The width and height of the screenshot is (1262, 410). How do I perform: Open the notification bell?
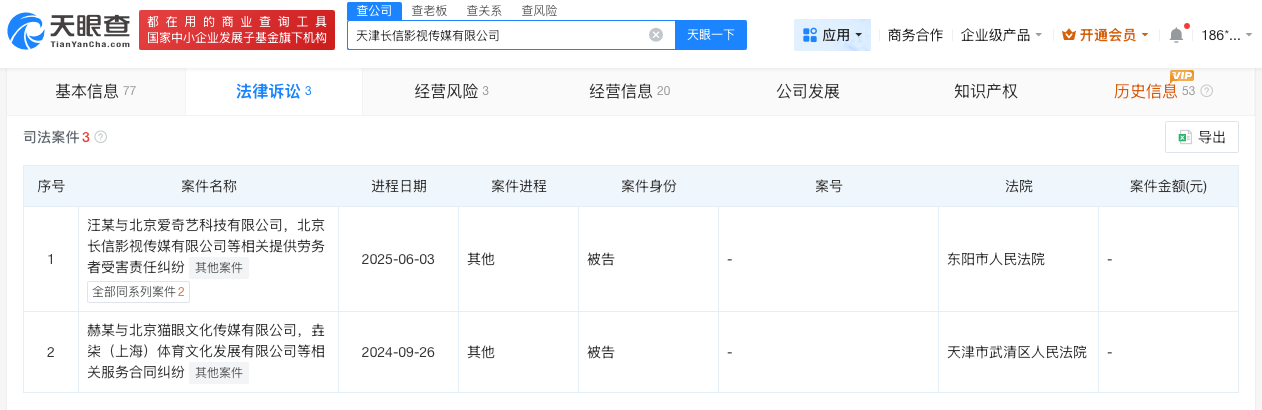coord(1176,35)
